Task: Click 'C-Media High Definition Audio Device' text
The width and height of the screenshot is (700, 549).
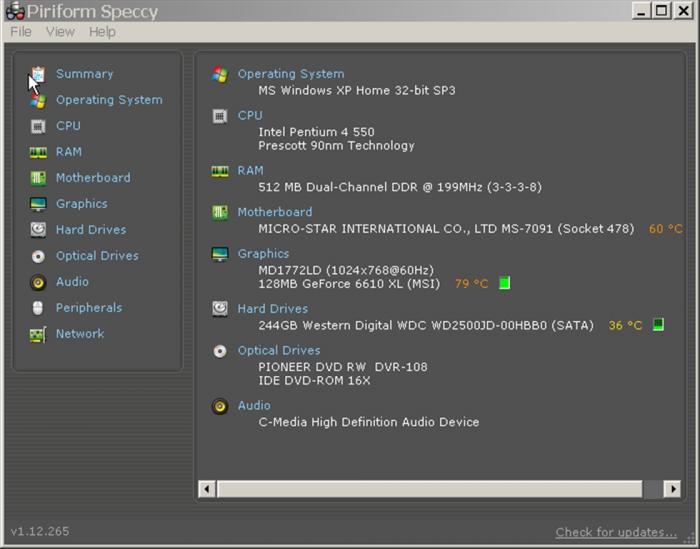Action: point(369,422)
